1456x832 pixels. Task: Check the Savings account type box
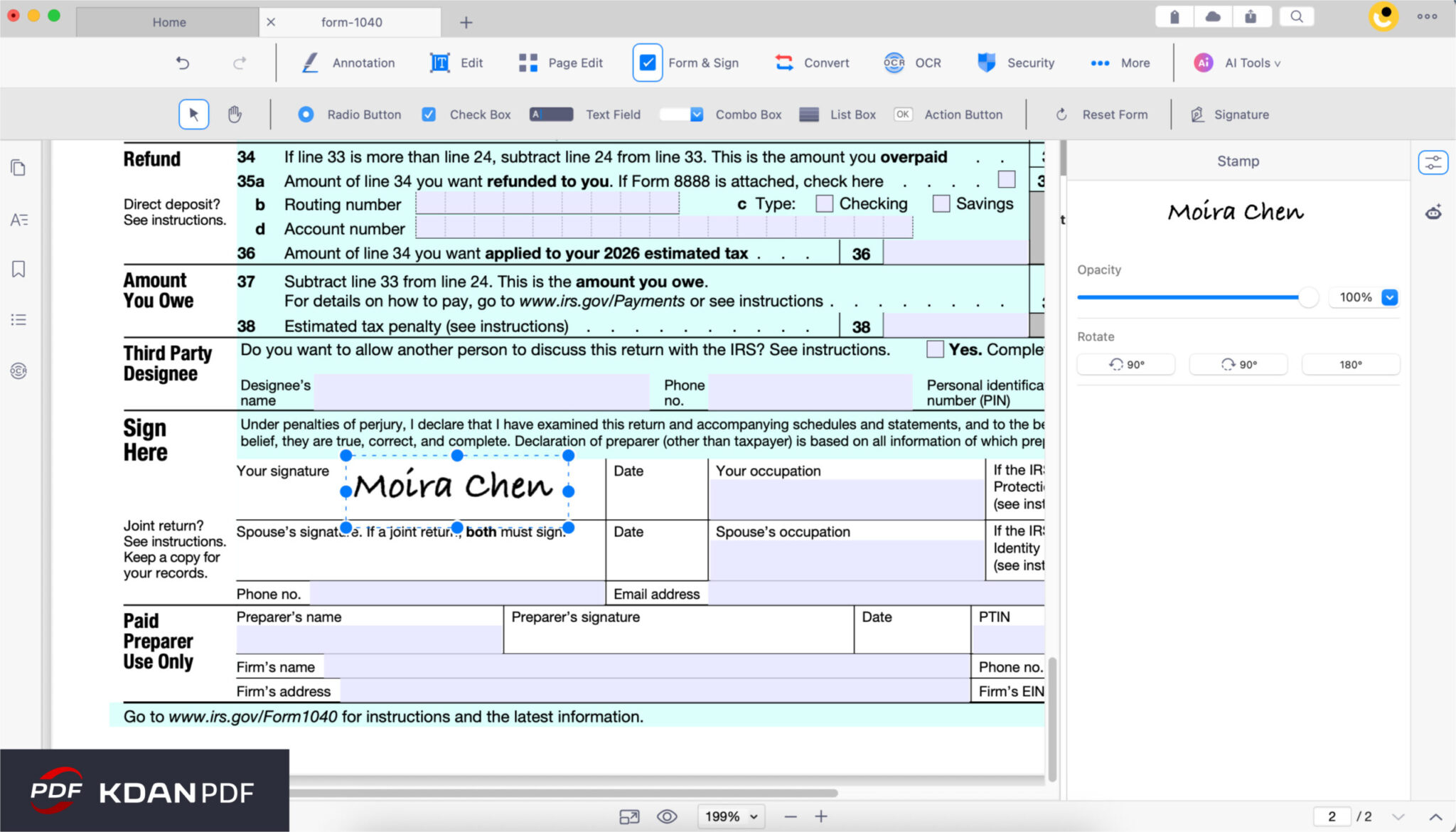pos(941,203)
